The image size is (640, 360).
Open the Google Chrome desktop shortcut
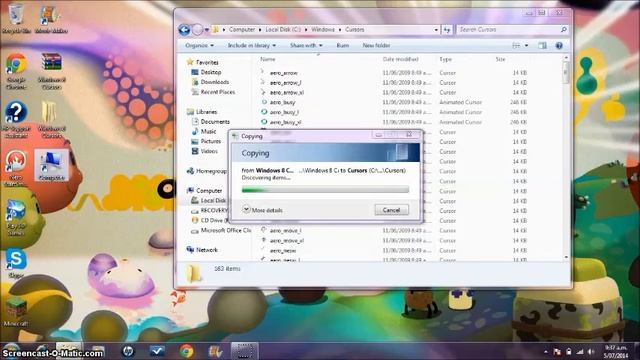16,70
